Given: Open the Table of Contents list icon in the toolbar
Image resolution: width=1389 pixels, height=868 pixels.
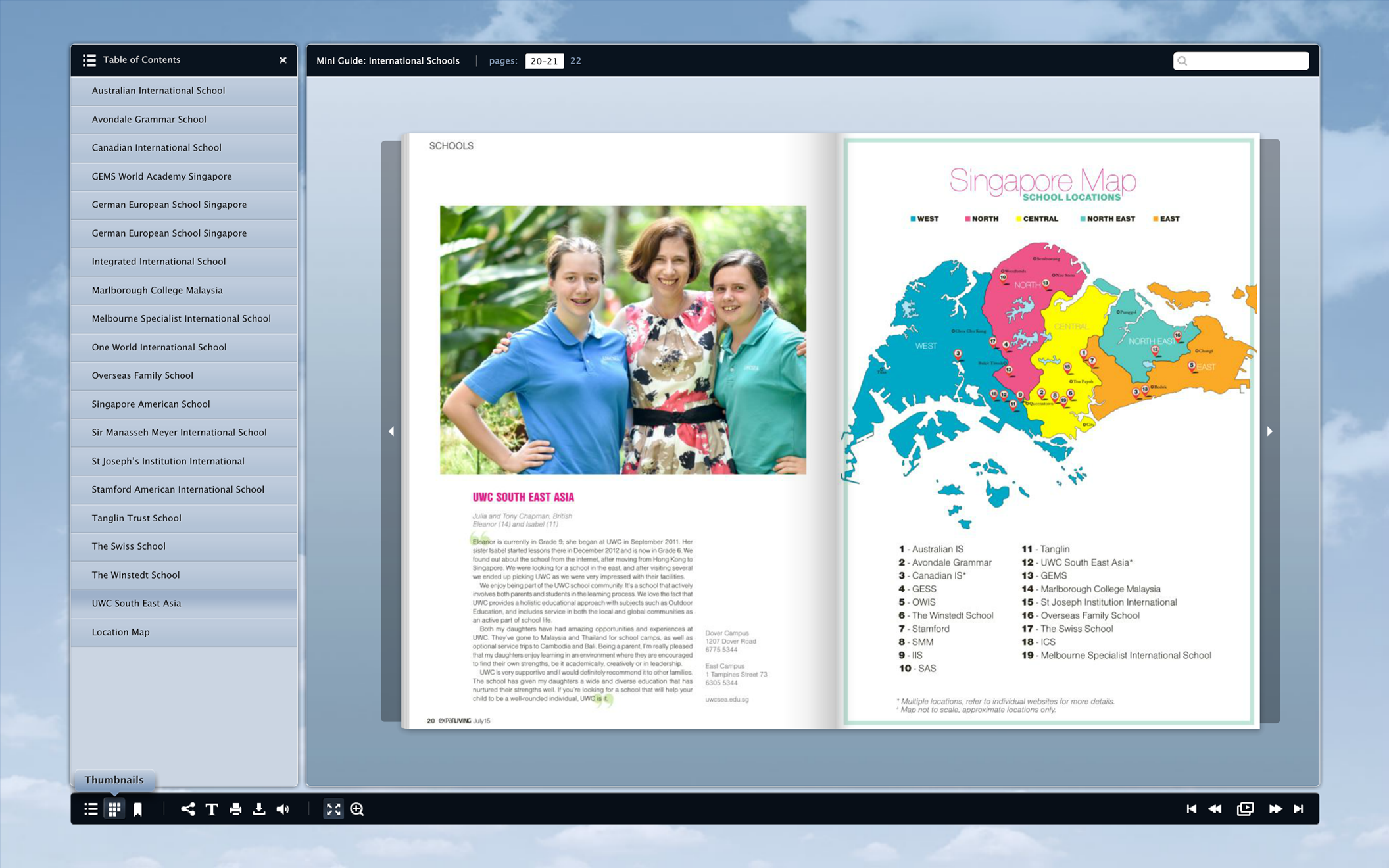Looking at the screenshot, I should pos(91,809).
